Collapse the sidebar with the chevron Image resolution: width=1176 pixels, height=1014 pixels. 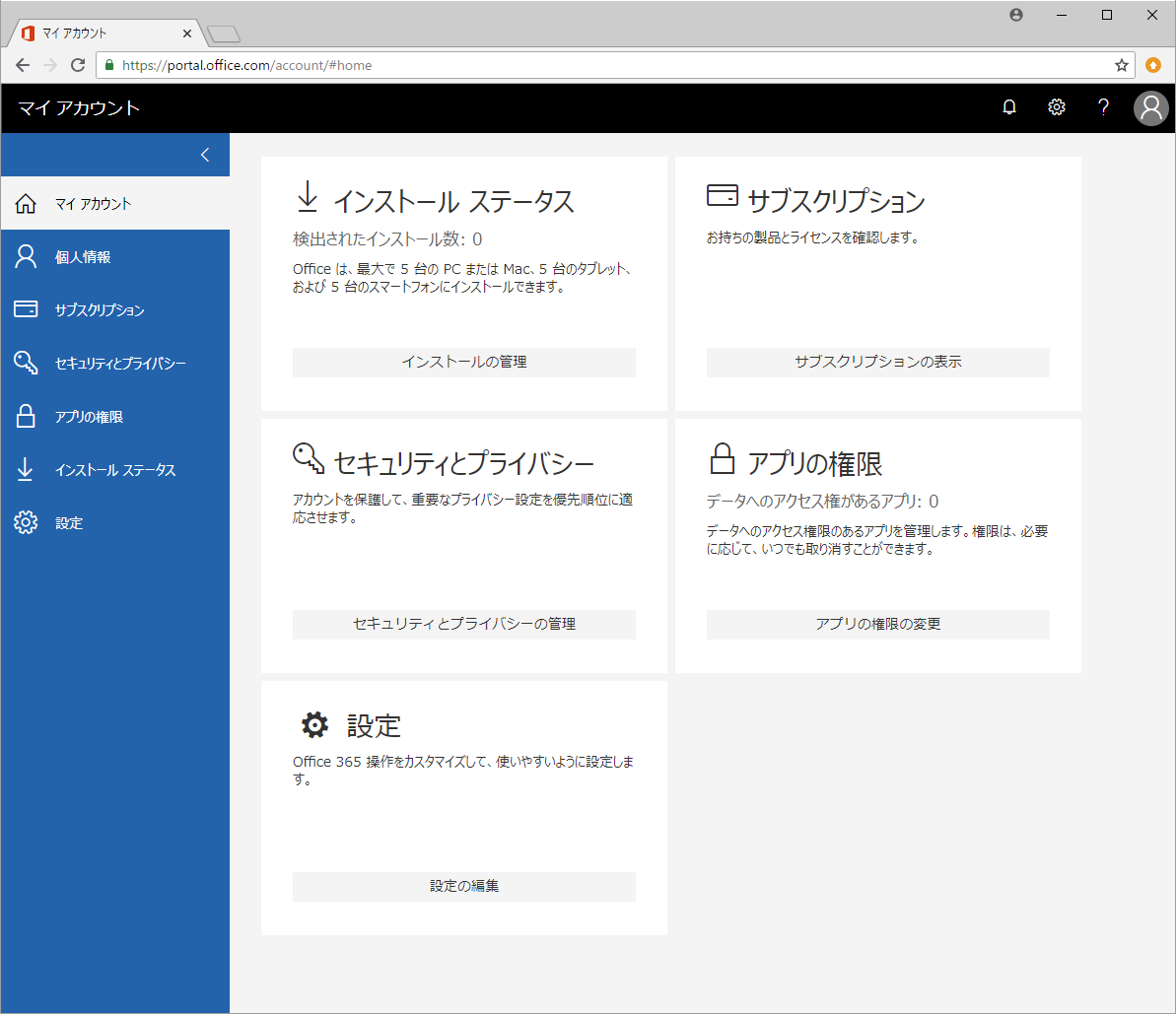click(205, 156)
